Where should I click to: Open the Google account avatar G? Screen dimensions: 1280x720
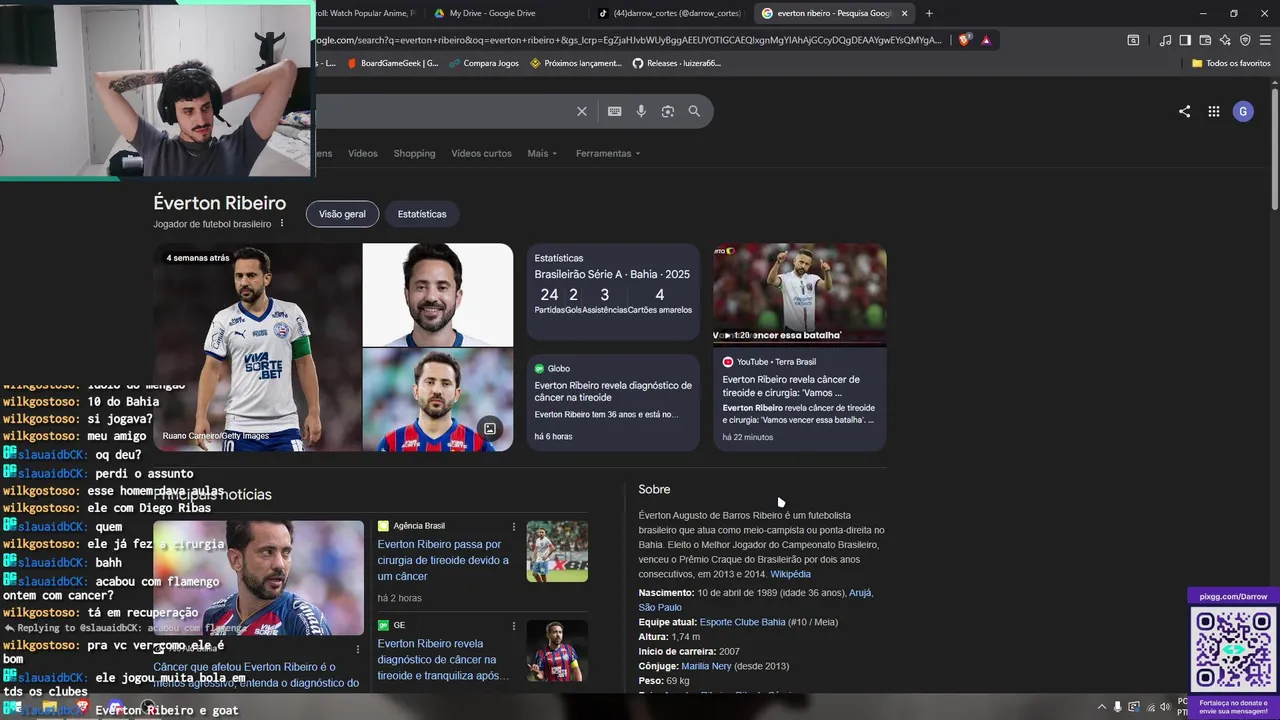1243,112
